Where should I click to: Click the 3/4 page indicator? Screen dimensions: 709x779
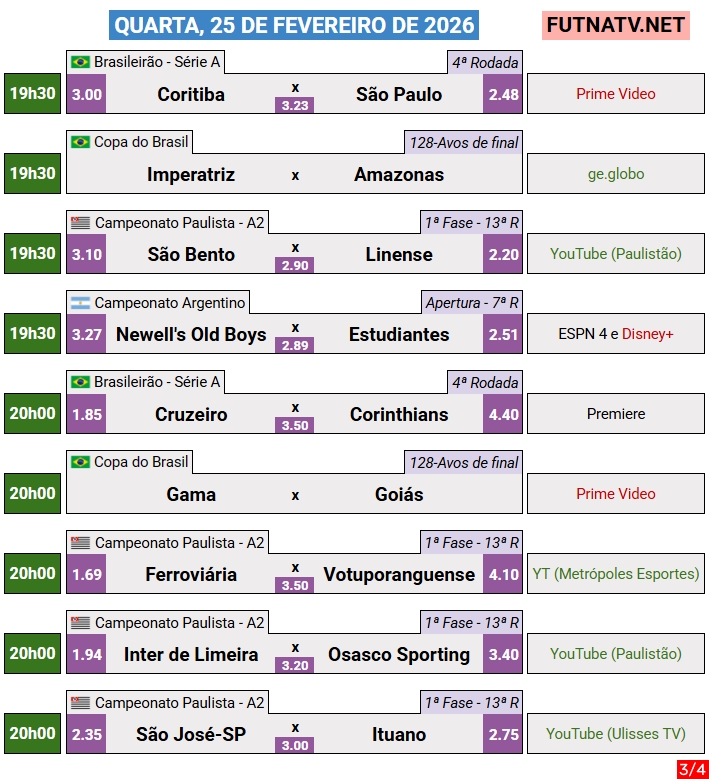point(691,769)
